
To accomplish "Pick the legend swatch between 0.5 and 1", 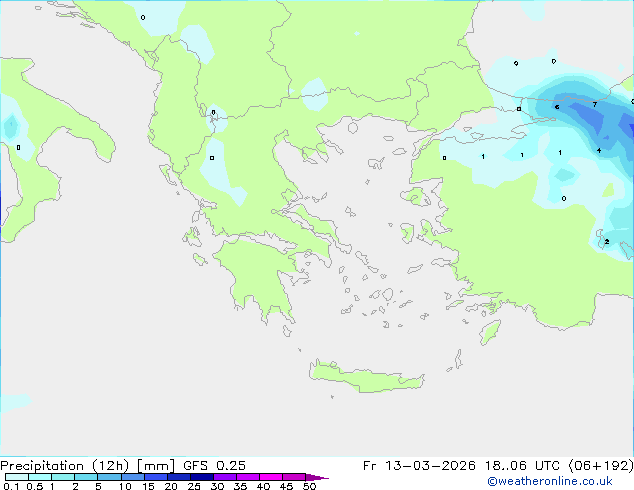I will [40, 477].
